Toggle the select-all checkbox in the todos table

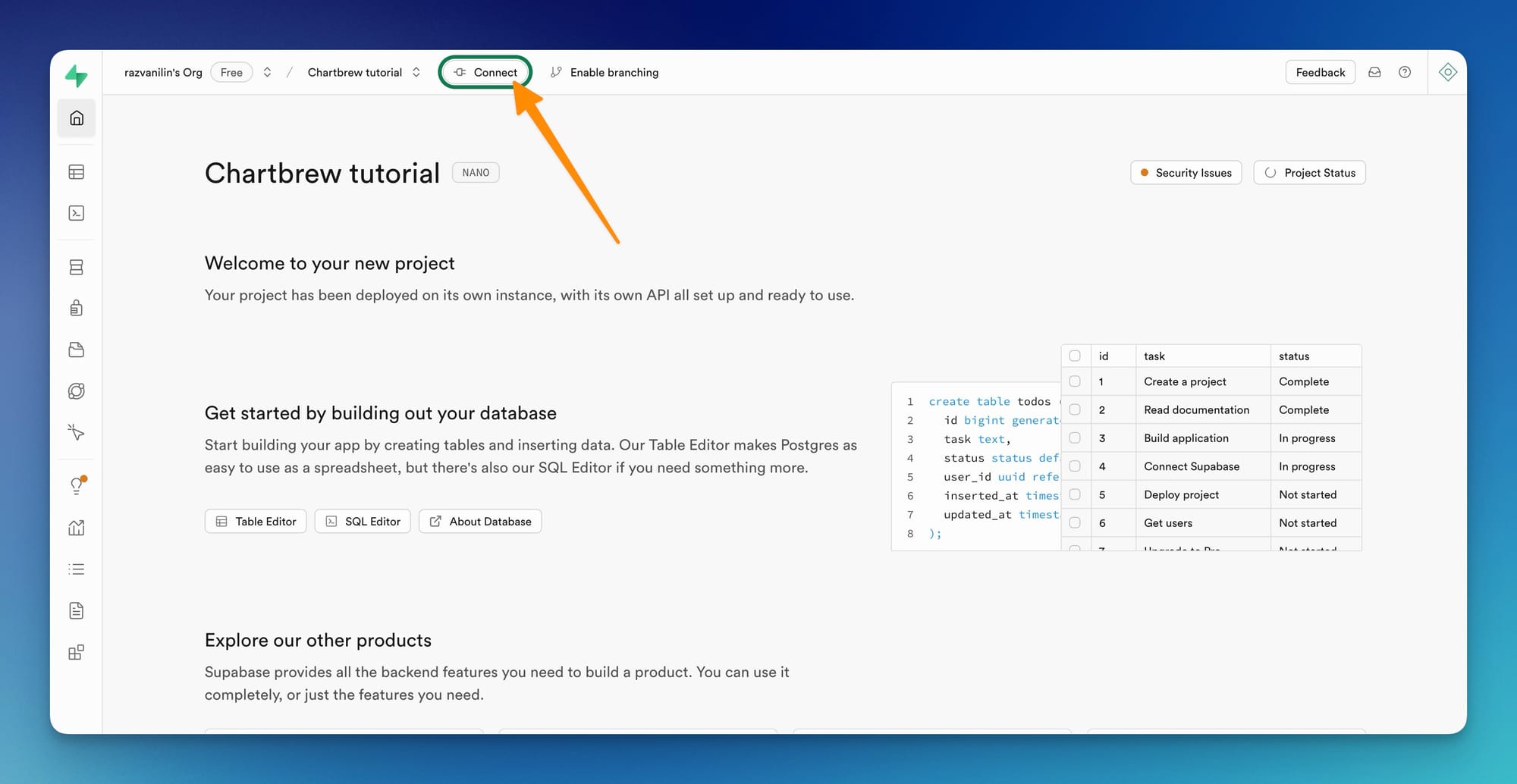pos(1075,355)
